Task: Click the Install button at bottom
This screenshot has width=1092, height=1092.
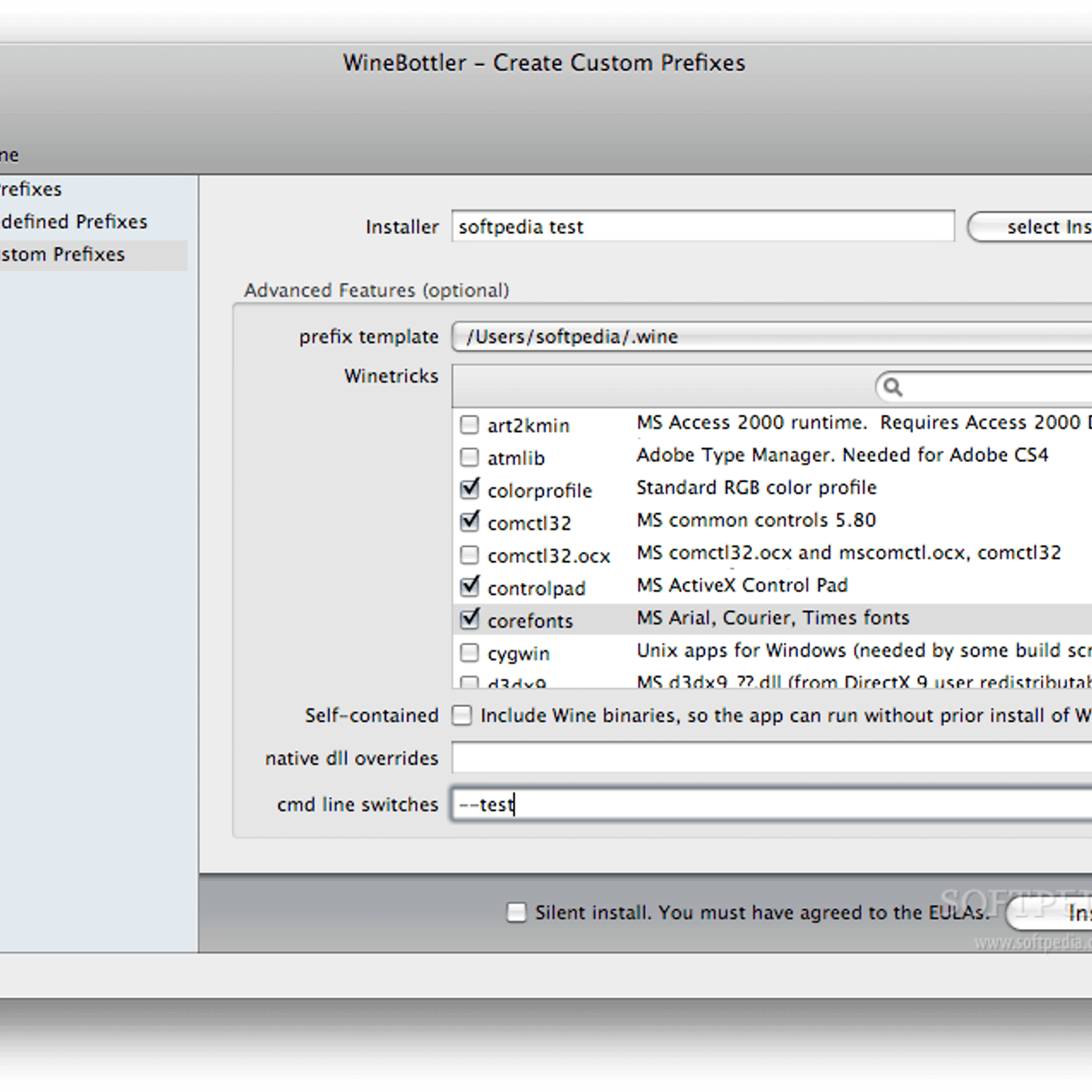Action: pyautogui.click(x=1050, y=913)
